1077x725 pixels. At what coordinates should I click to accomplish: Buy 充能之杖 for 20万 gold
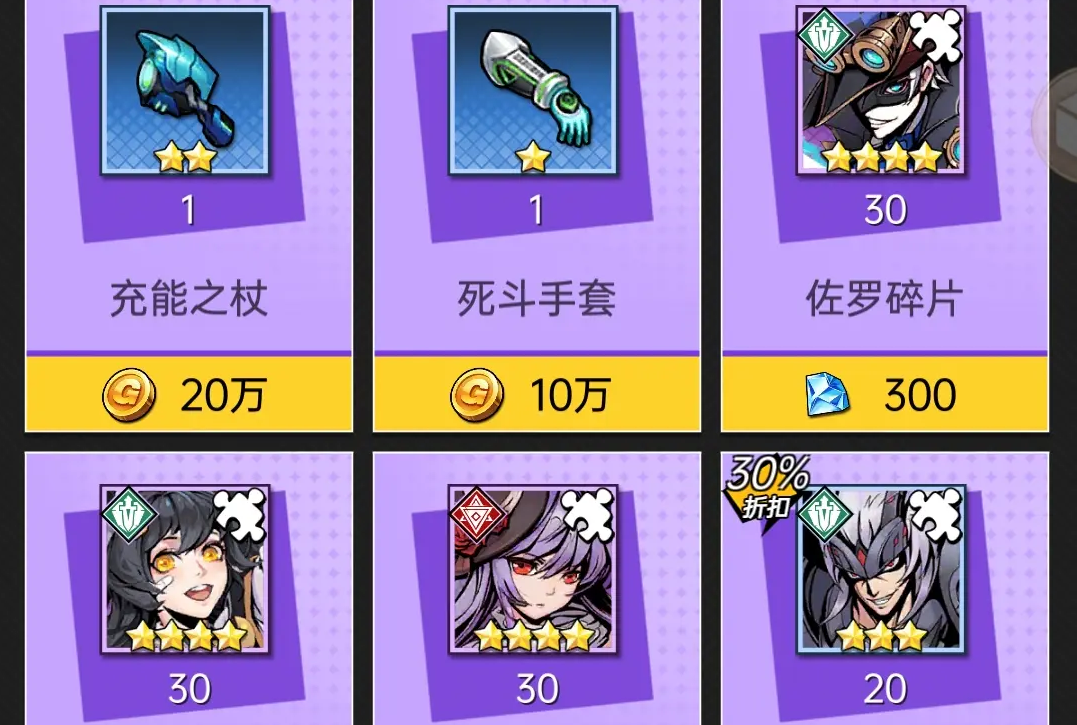[189, 394]
